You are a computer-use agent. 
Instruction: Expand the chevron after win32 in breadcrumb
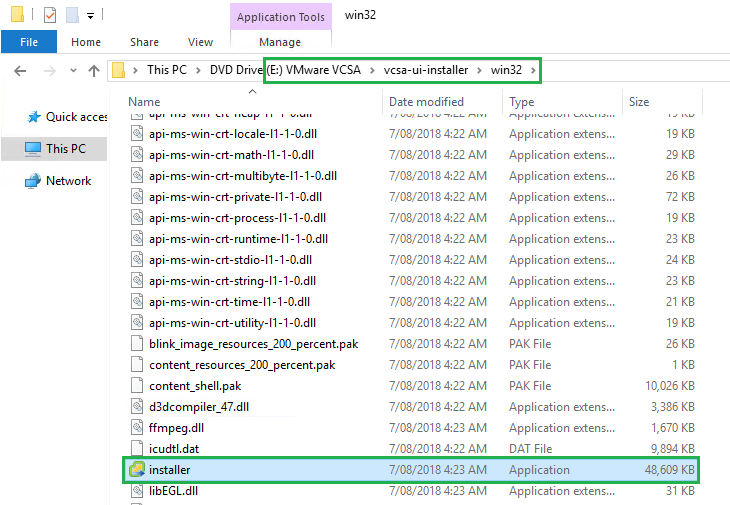[533, 70]
